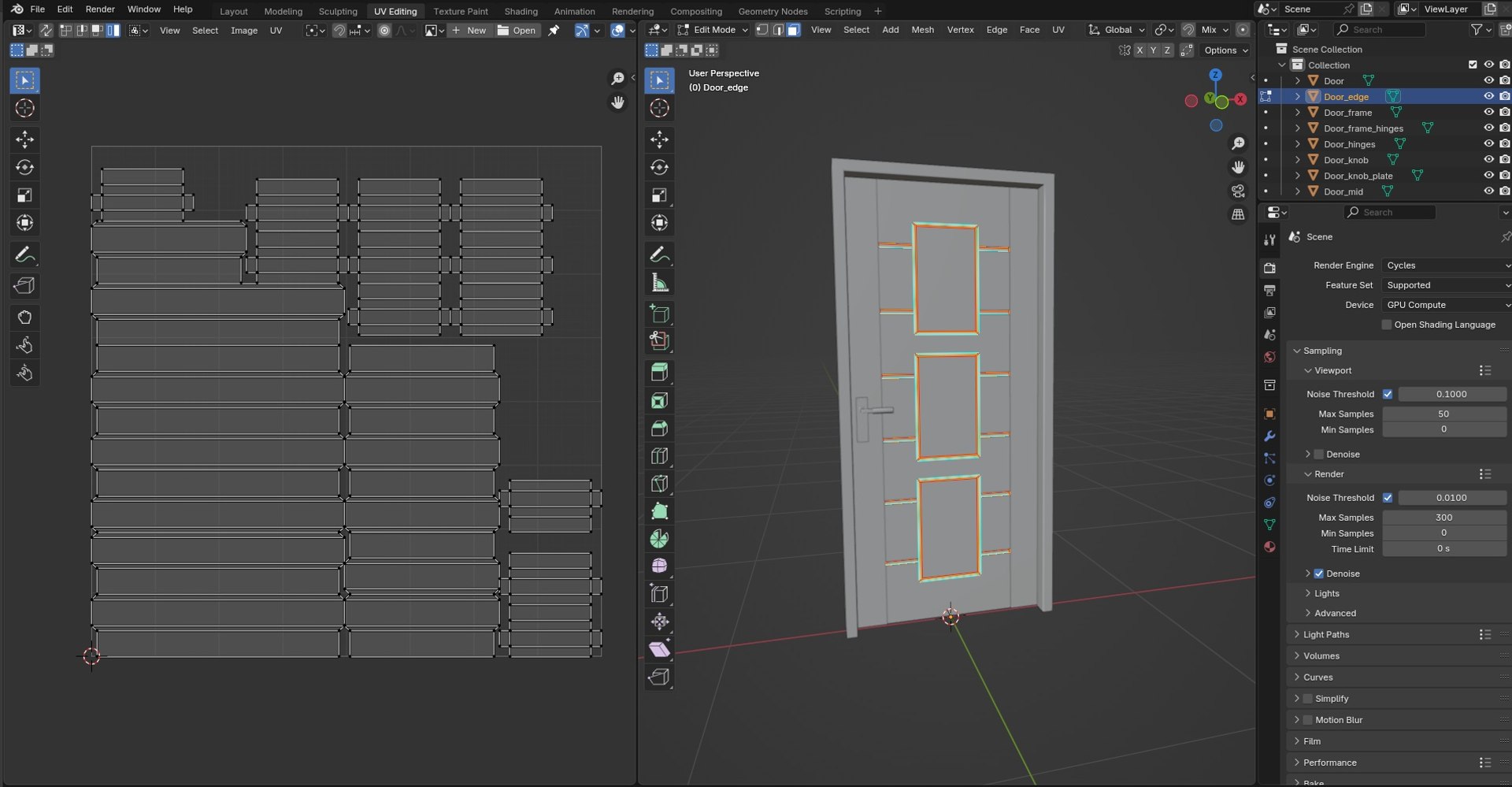Select the Edge Slide tool
This screenshot has width=1512, height=787.
pyautogui.click(x=659, y=593)
